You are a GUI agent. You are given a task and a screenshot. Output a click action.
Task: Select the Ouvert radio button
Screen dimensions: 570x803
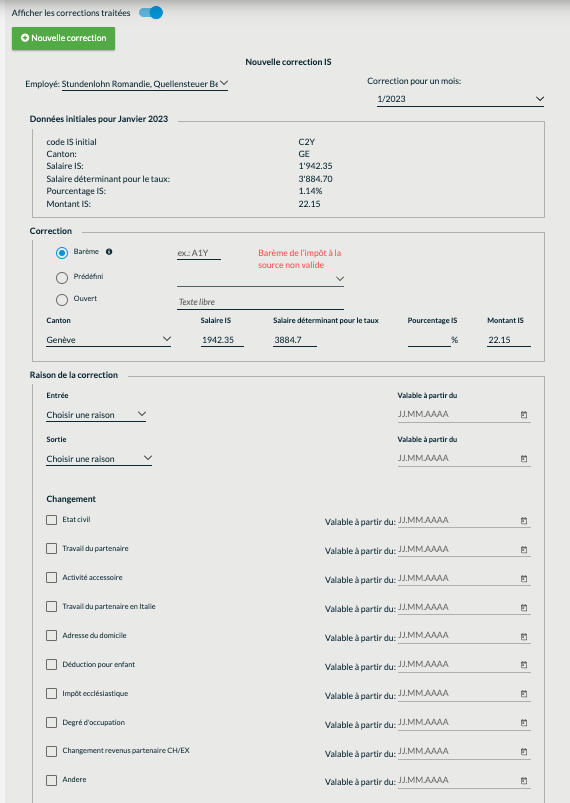pos(62,300)
